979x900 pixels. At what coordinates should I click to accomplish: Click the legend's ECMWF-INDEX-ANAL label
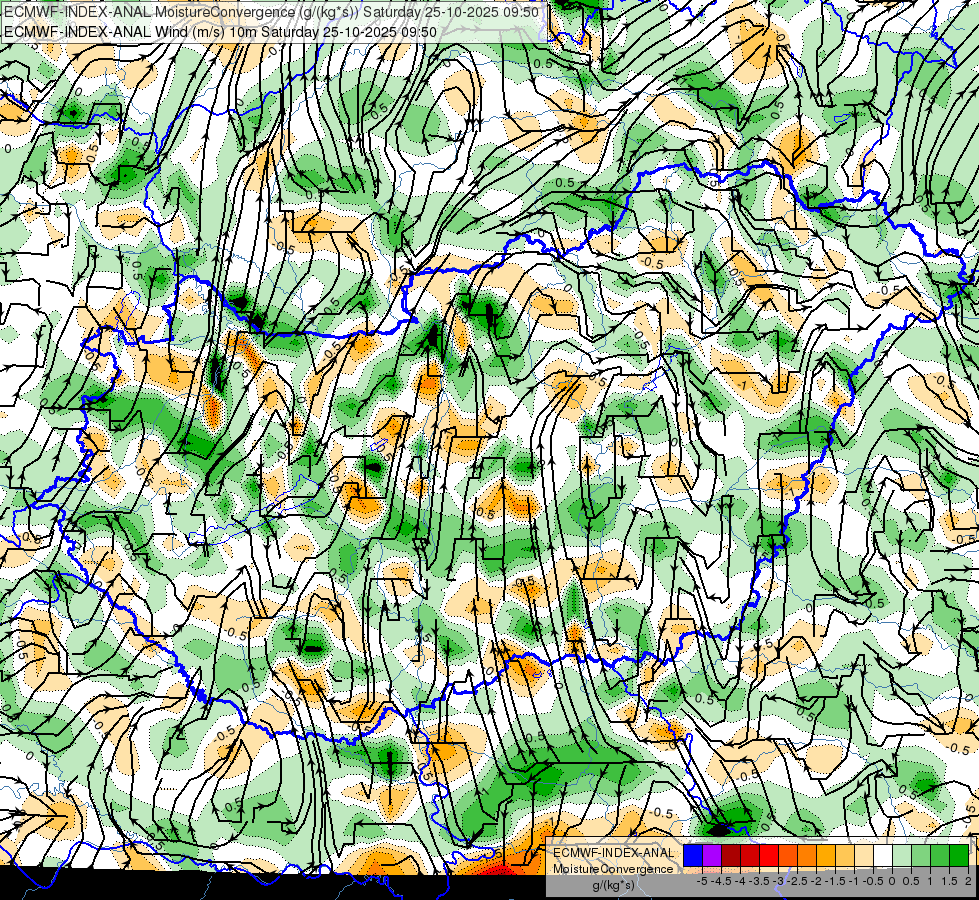(x=614, y=853)
